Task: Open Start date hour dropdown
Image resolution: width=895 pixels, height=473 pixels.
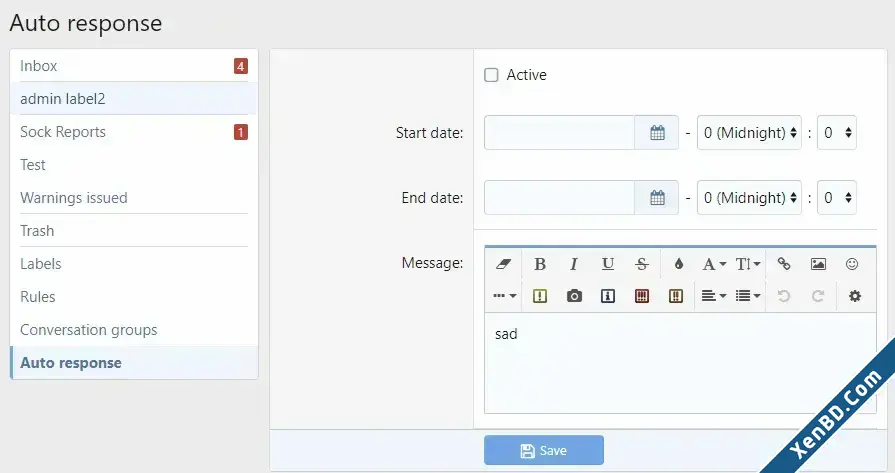Action: click(x=749, y=133)
